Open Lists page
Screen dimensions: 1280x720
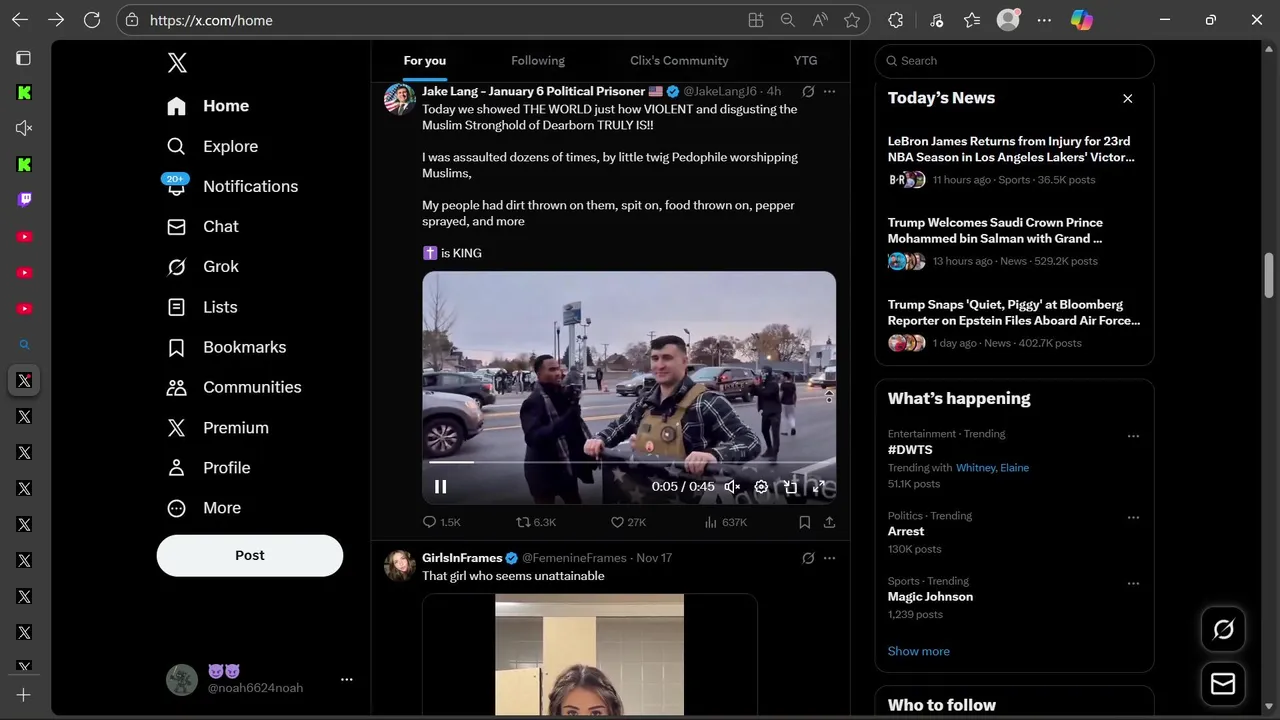[x=202, y=307]
